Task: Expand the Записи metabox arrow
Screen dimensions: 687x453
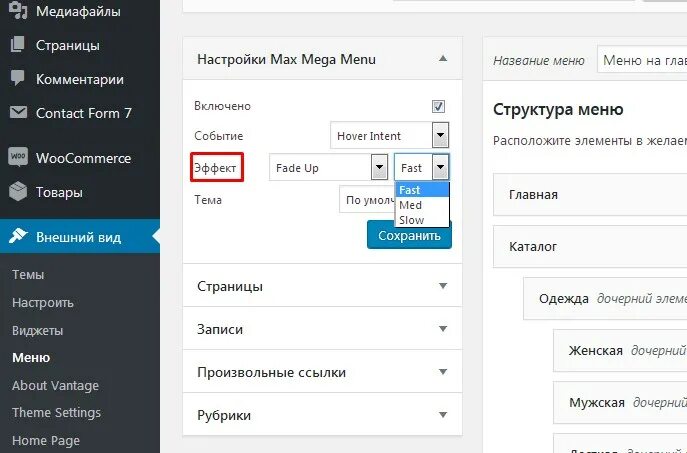Action: 443,329
